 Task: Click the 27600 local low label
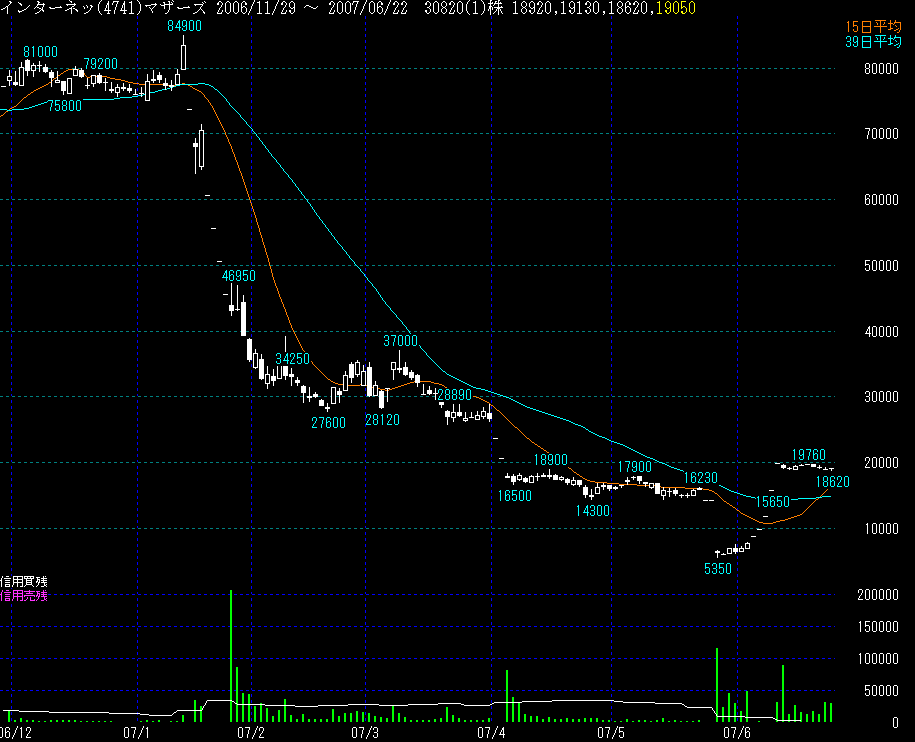click(328, 423)
